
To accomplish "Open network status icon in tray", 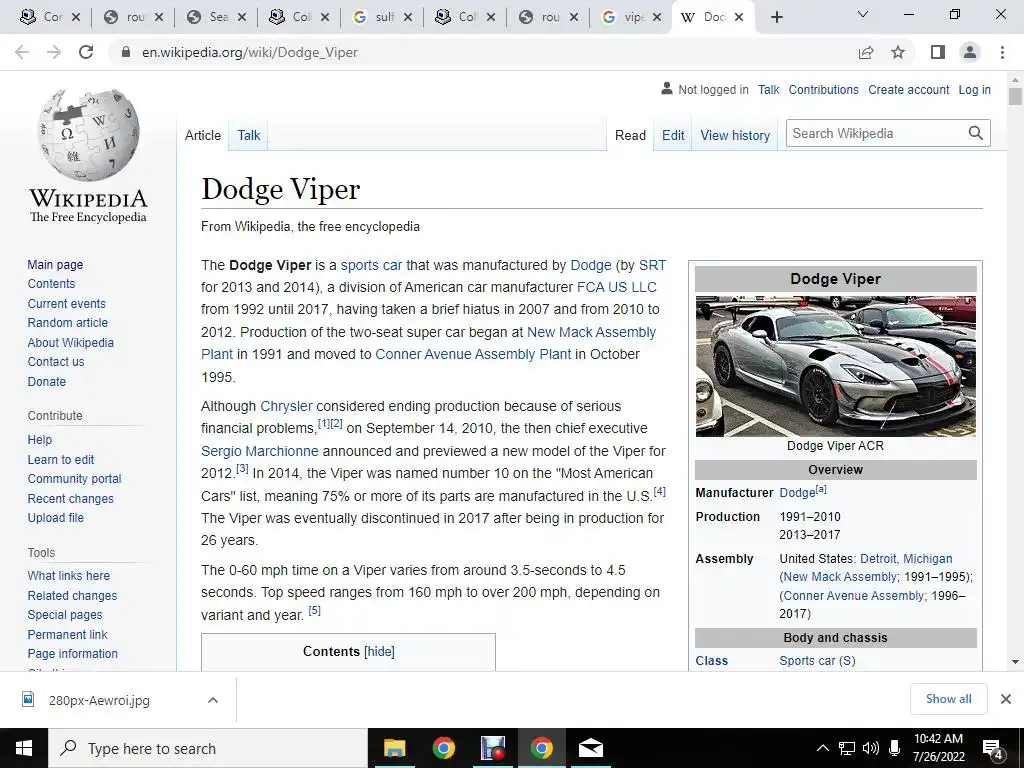I will (846, 748).
